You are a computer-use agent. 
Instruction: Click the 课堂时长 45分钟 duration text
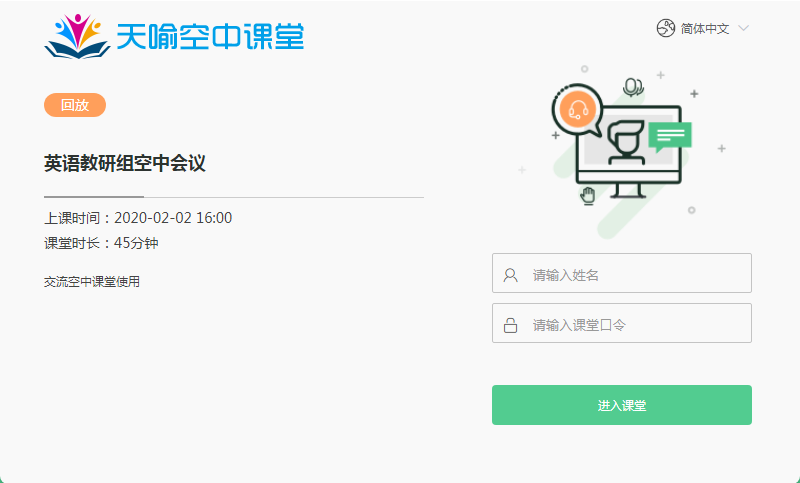coord(102,243)
